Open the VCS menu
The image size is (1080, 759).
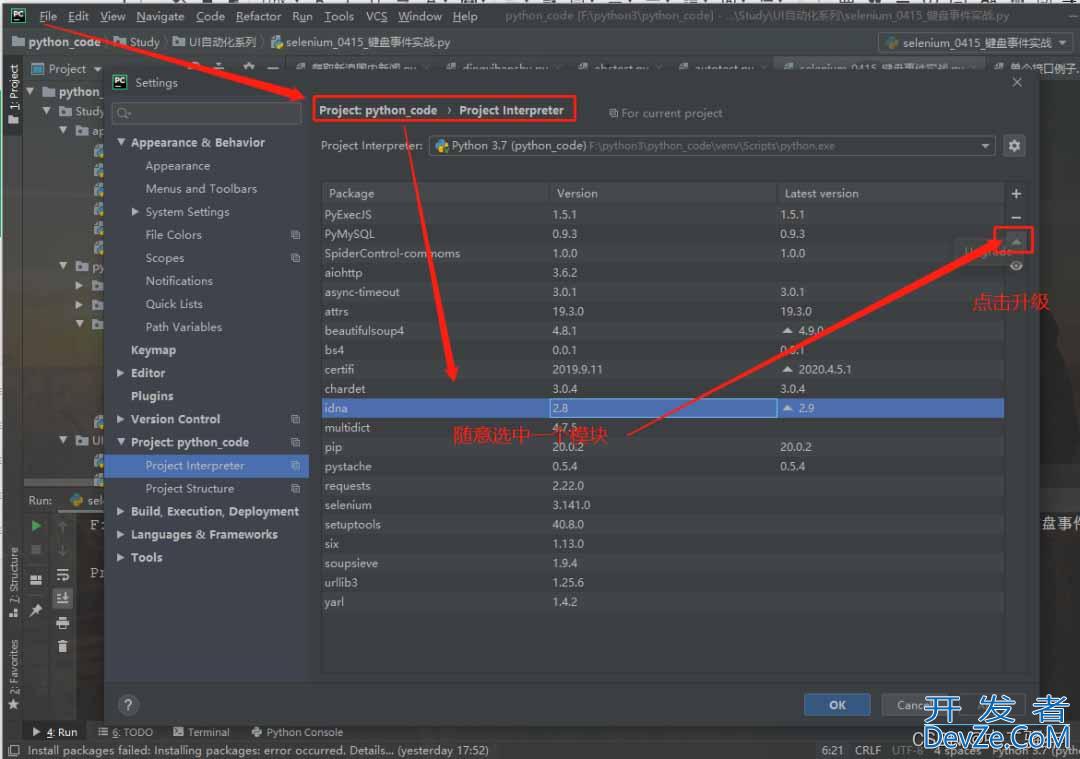coord(376,17)
